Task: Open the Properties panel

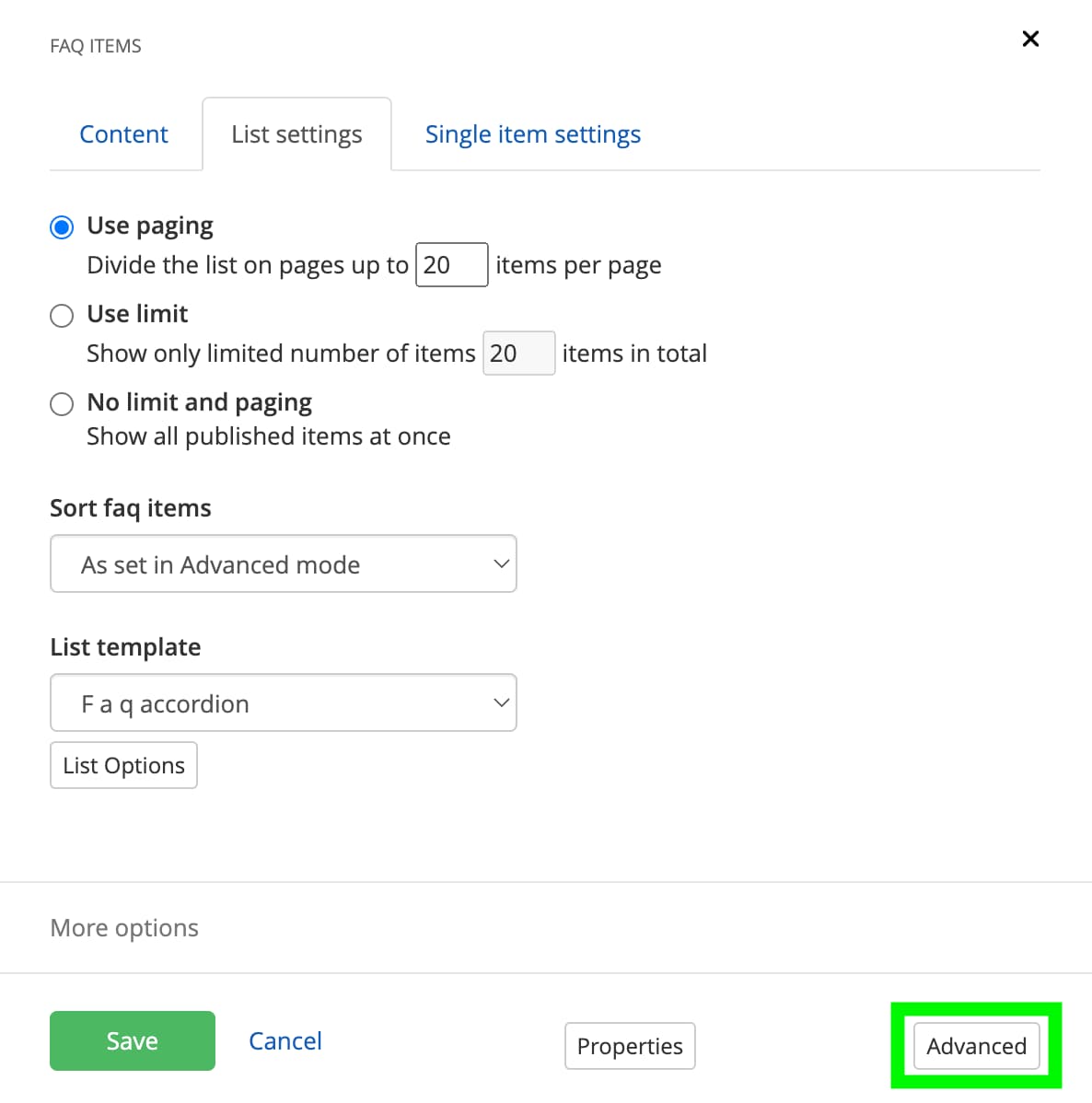Action: [x=630, y=1046]
